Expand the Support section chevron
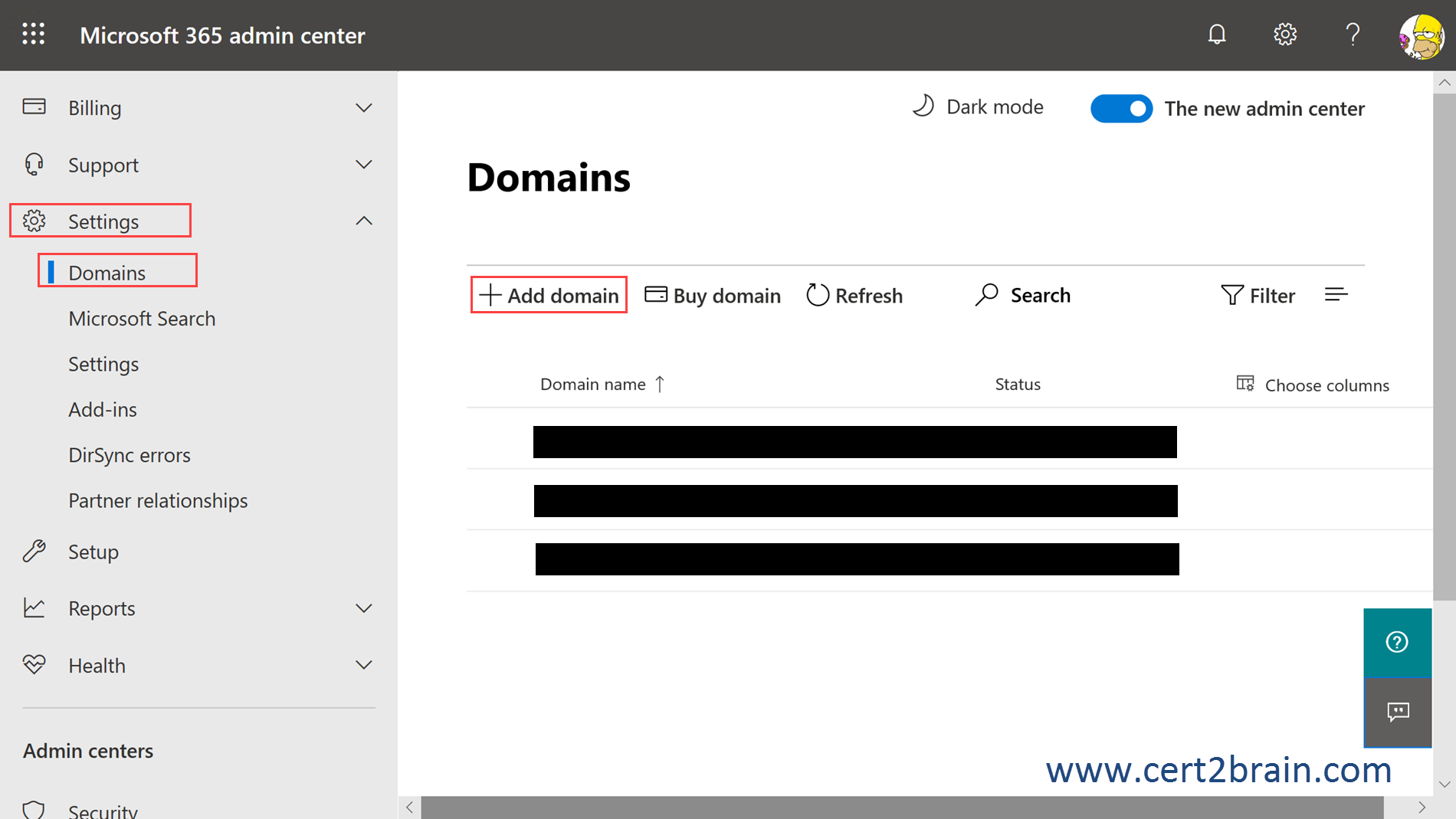 (x=364, y=164)
